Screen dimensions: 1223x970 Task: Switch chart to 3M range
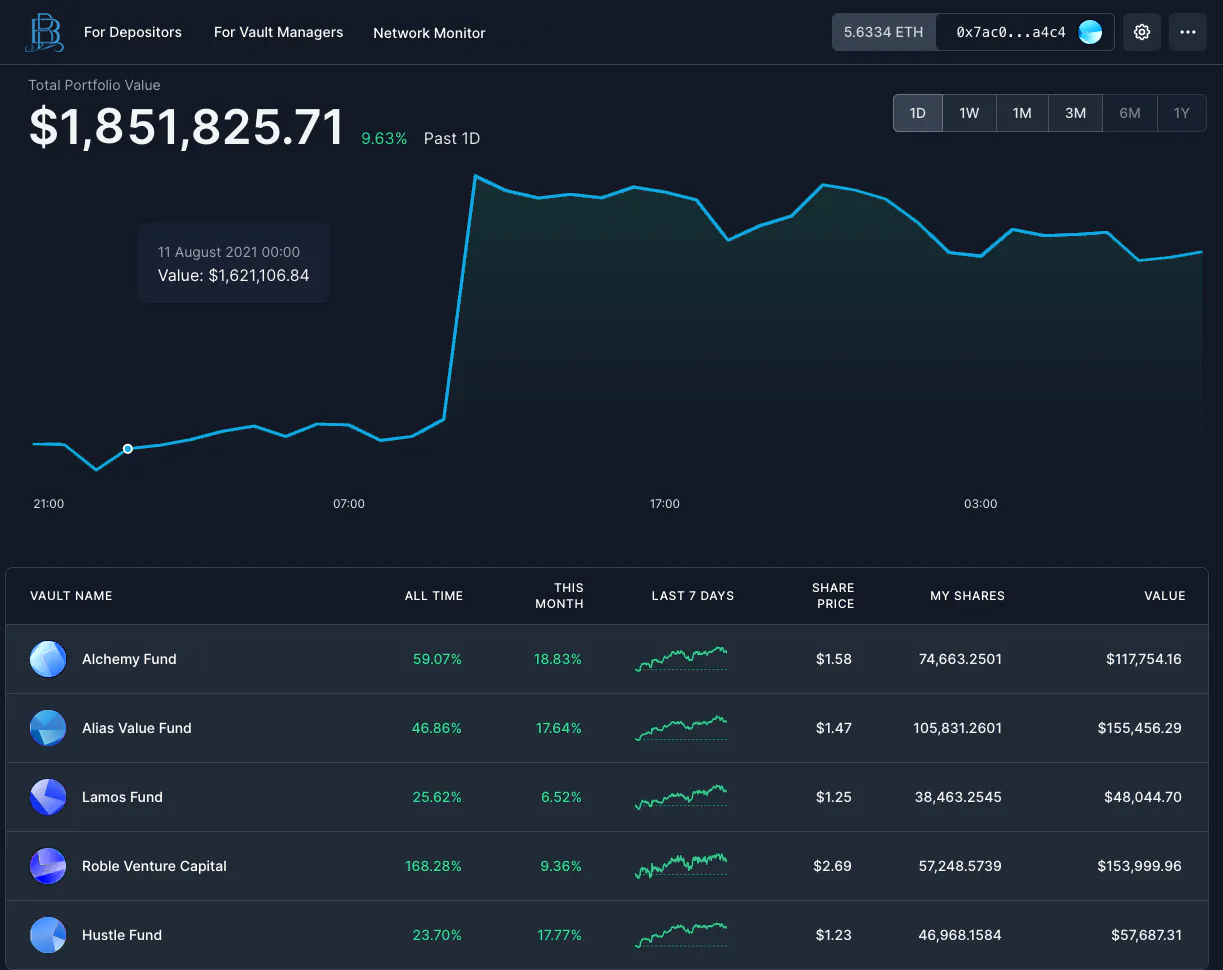tap(1075, 113)
